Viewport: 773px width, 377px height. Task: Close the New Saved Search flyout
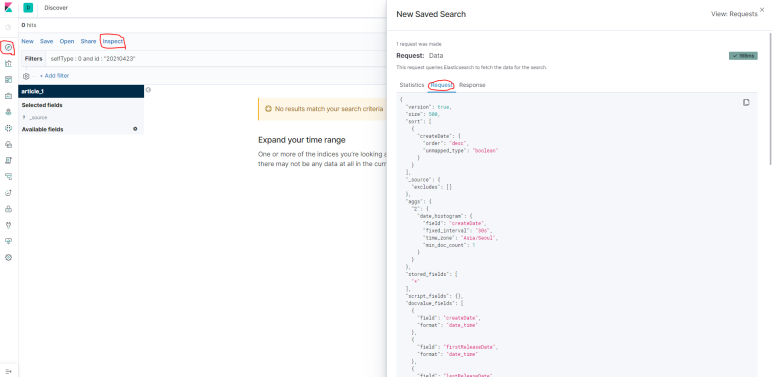coord(762,10)
